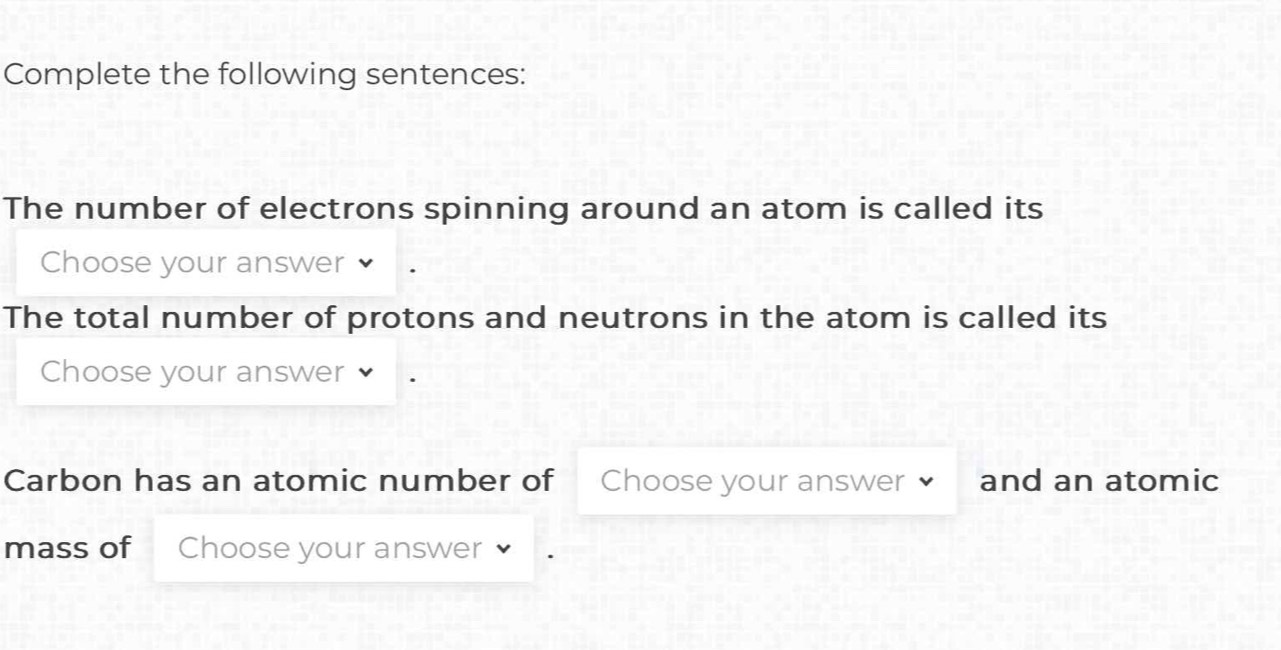Click the 'Complete the following sentences' heading
The image size is (1281, 650).
pos(264,73)
